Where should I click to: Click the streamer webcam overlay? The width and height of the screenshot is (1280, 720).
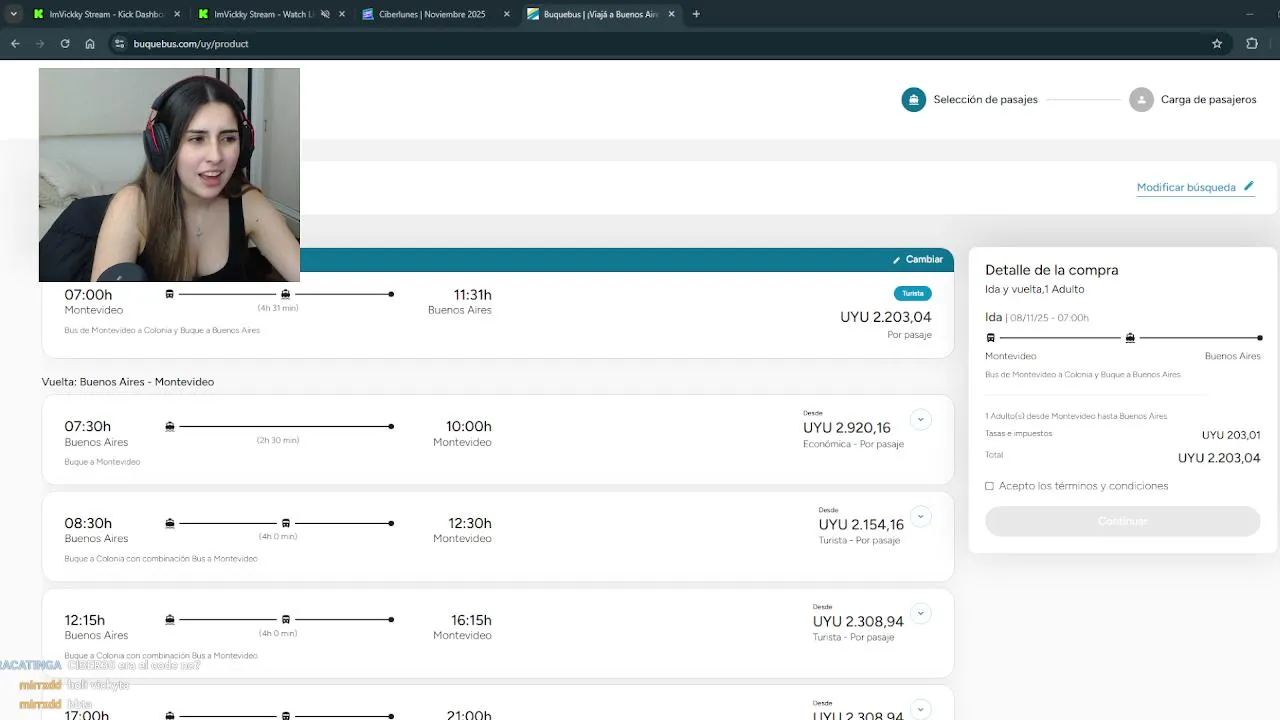pos(169,175)
